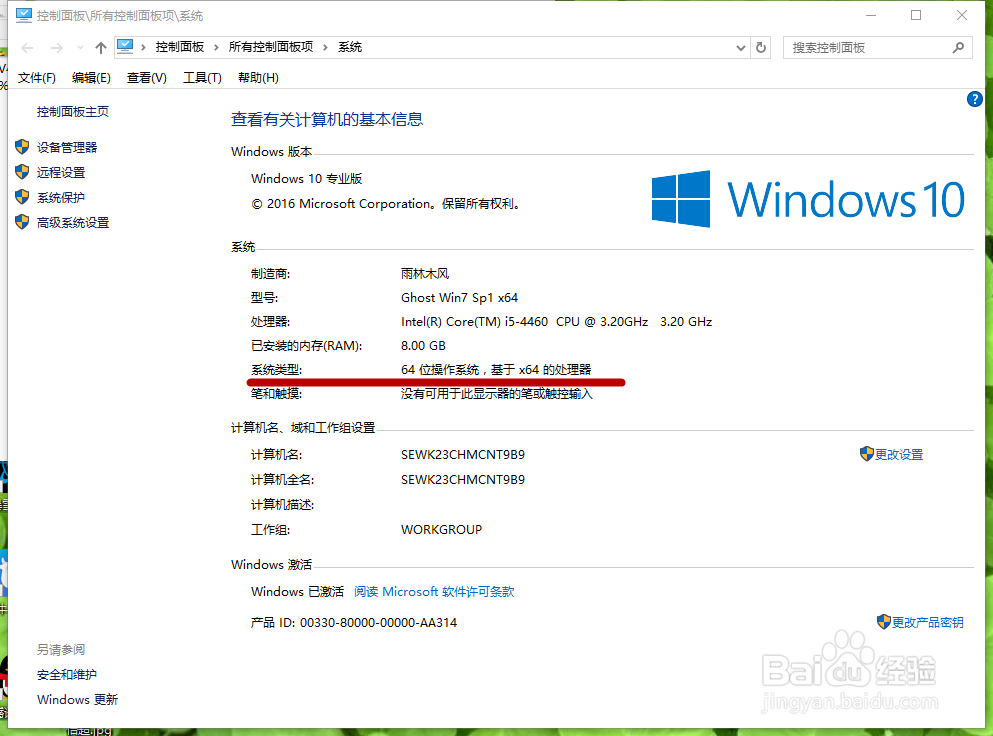Minimize the system window
The height and width of the screenshot is (736, 993).
pos(871,15)
